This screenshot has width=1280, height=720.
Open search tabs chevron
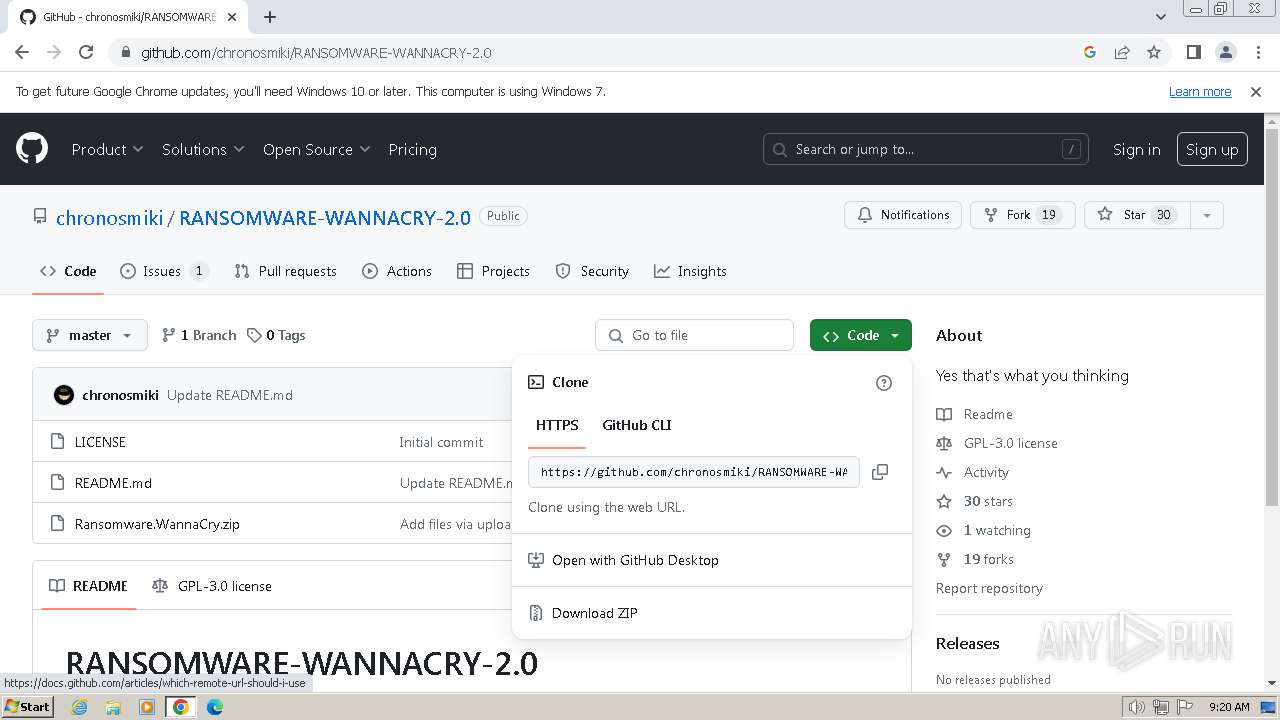(x=1160, y=17)
